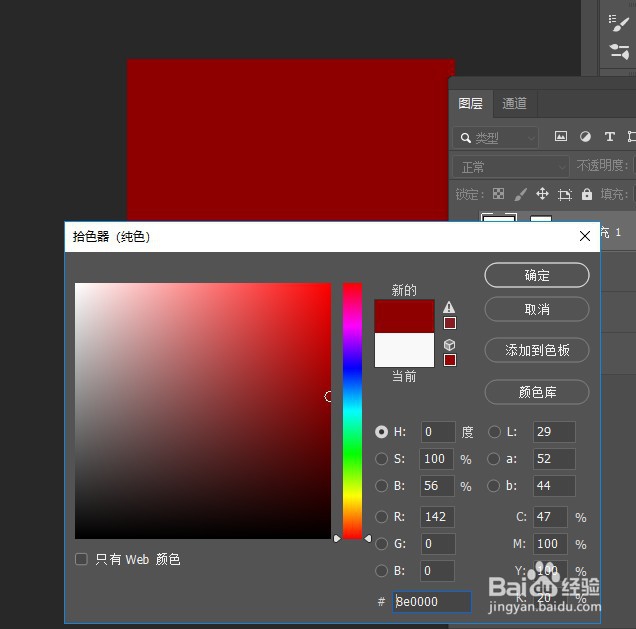
Task: Click the hex color input field
Action: 432,602
